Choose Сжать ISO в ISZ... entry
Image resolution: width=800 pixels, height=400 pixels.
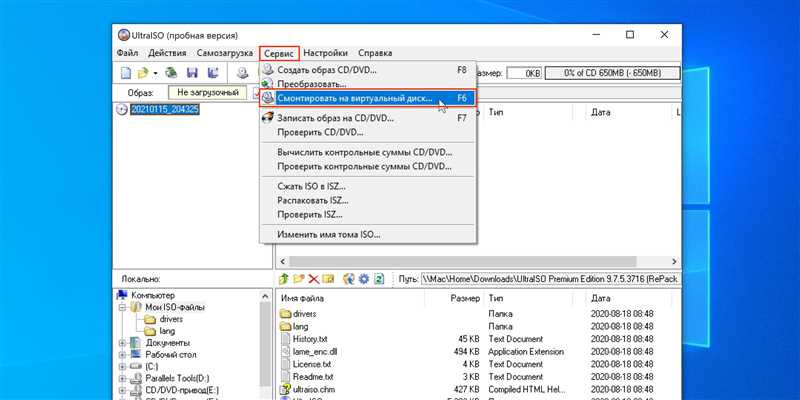coord(368,186)
